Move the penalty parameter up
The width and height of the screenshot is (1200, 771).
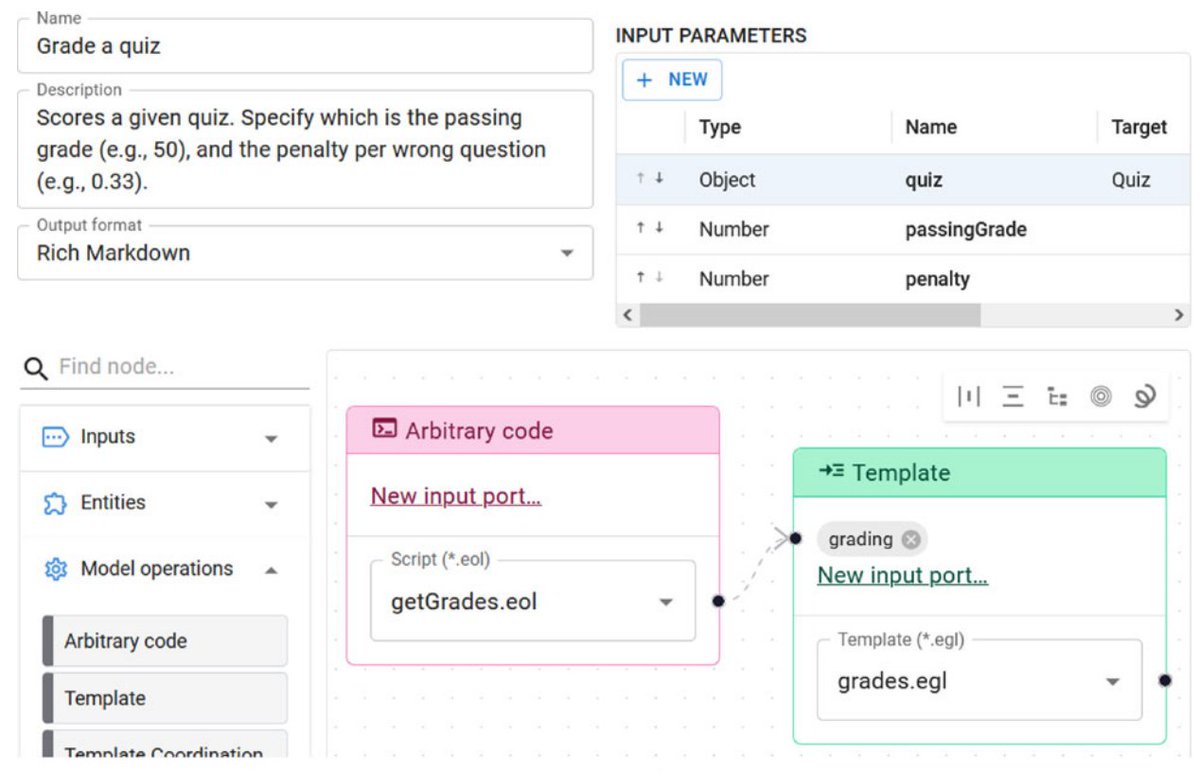640,278
